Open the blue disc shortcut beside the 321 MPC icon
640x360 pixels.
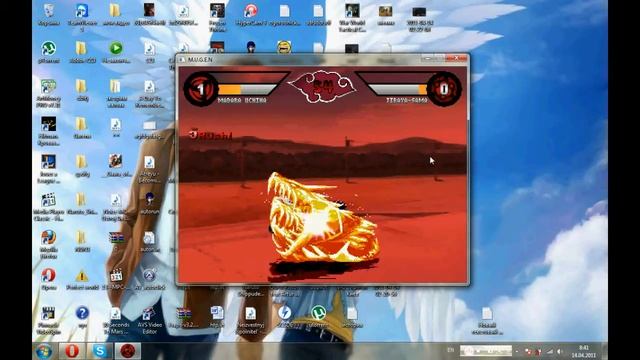point(149,276)
